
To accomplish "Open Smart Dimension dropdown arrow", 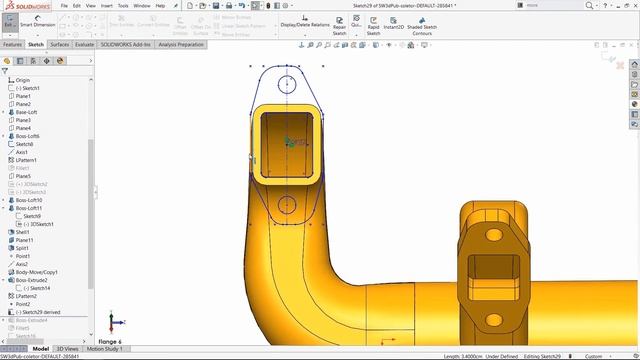I will click(x=38, y=36).
